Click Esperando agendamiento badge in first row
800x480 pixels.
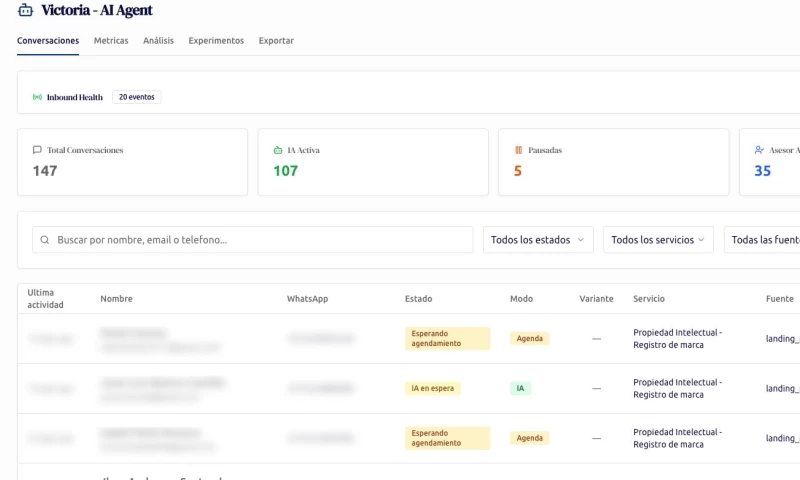coord(447,338)
